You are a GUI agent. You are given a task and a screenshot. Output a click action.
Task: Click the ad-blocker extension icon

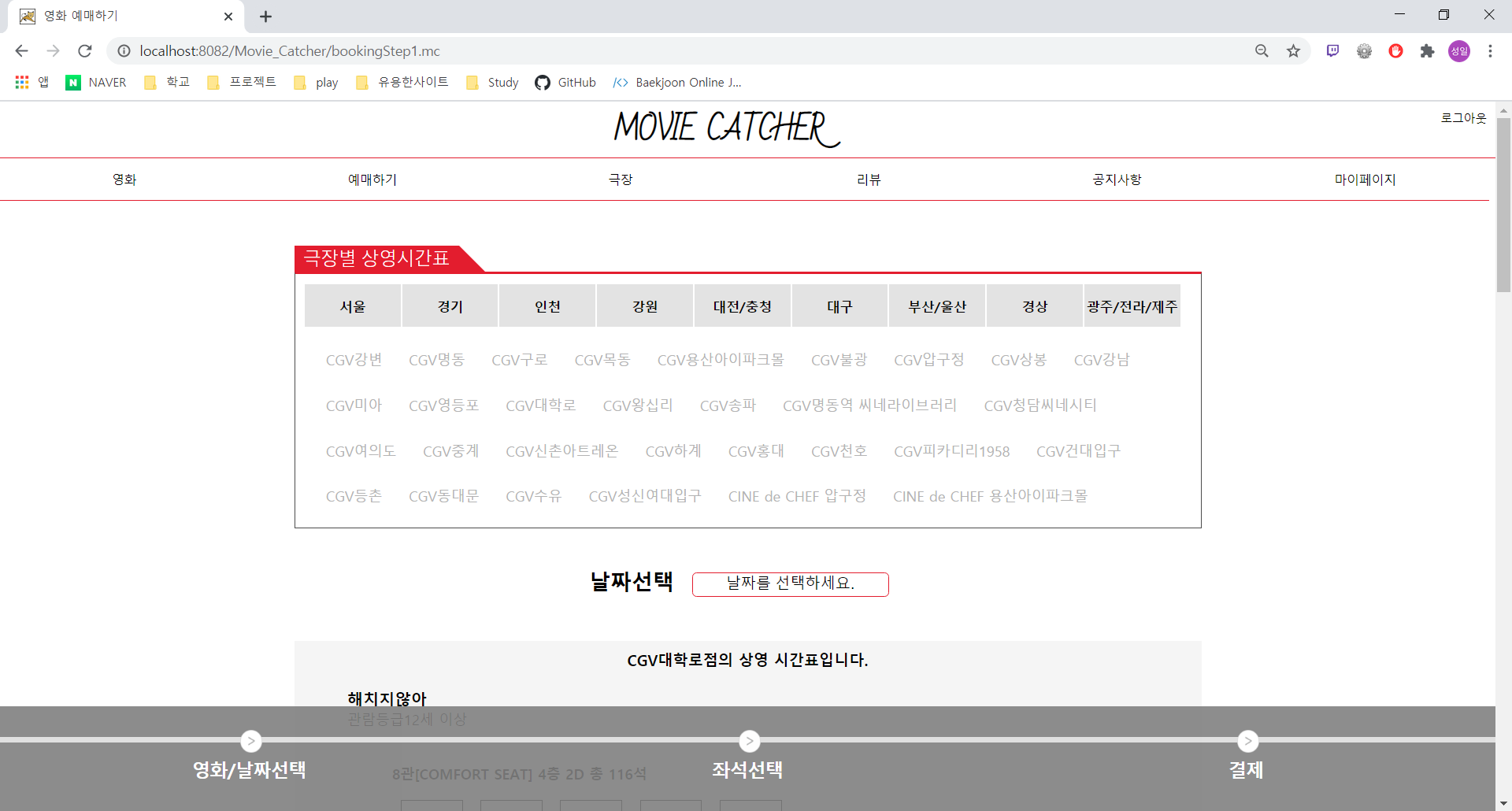pos(1395,50)
